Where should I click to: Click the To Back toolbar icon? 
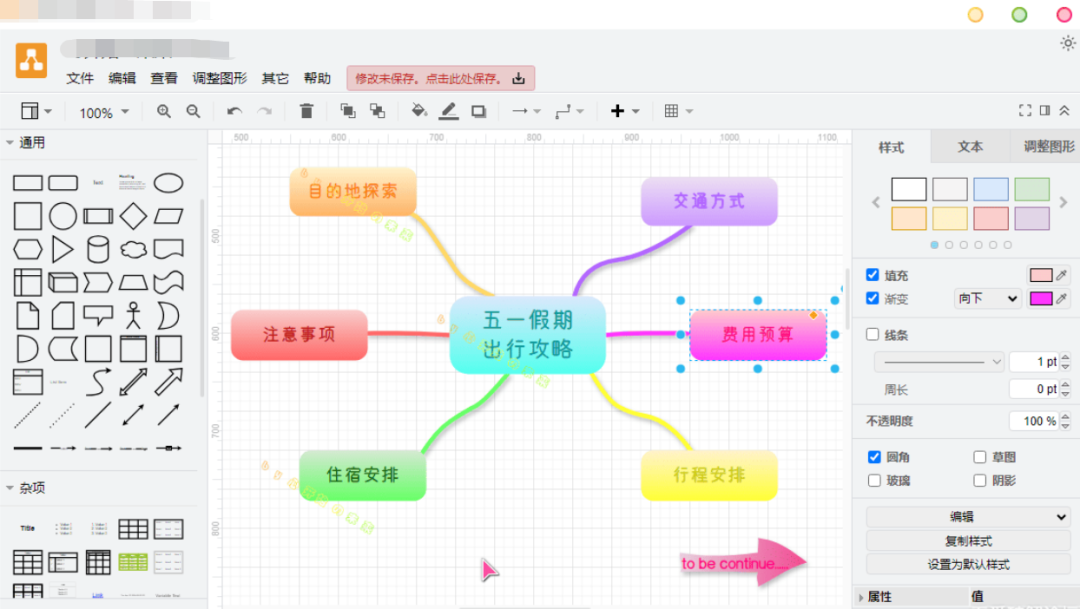pyautogui.click(x=378, y=110)
